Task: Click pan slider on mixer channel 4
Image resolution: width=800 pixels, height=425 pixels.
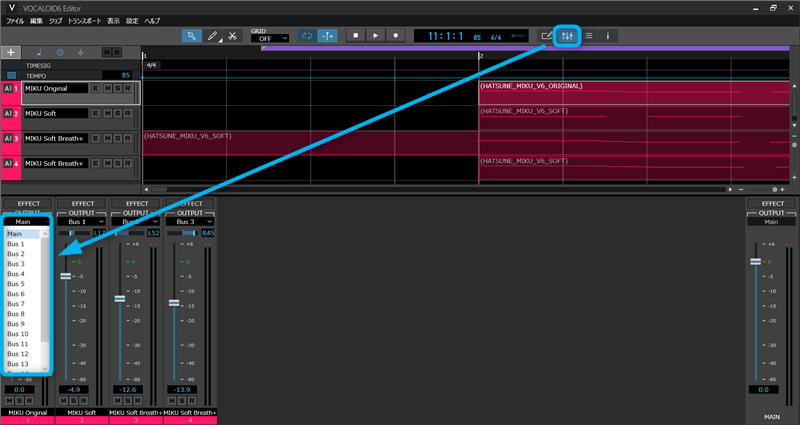Action: click(x=183, y=233)
